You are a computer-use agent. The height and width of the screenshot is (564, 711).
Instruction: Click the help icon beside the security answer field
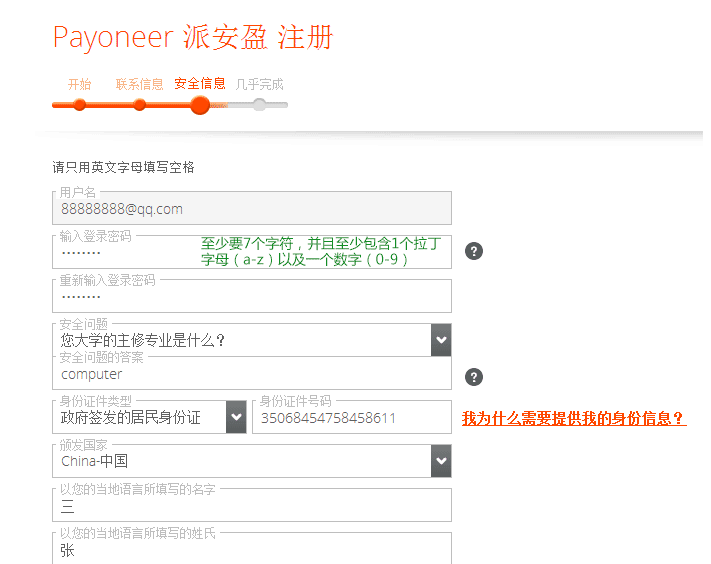pyautogui.click(x=474, y=377)
